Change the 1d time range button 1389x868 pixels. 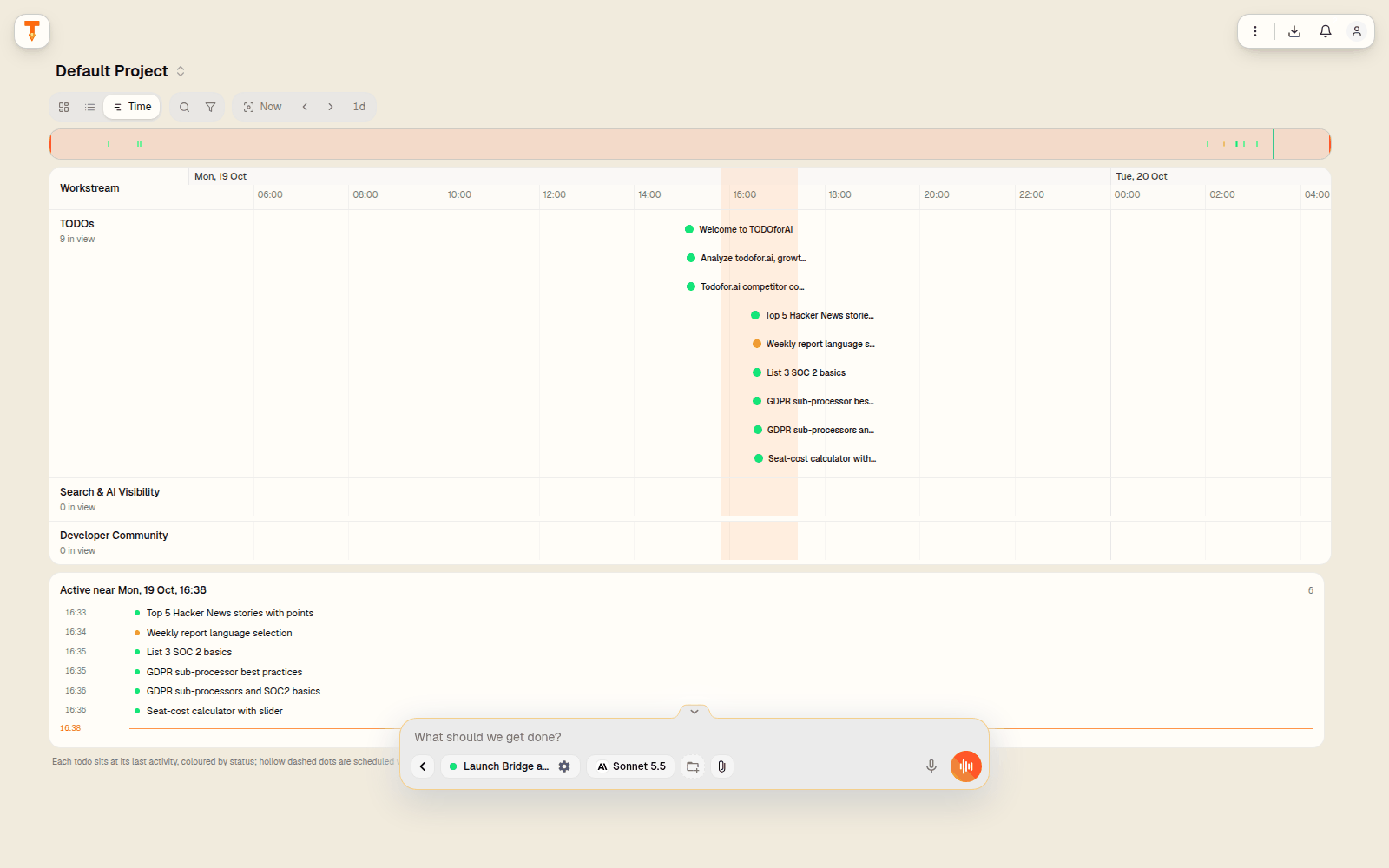(359, 107)
